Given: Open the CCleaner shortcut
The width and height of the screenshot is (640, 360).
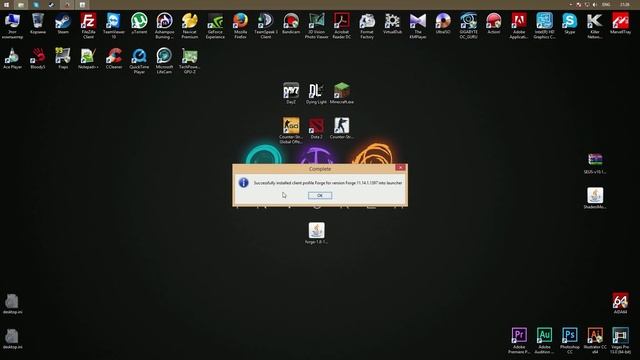Looking at the screenshot, I should tap(113, 58).
